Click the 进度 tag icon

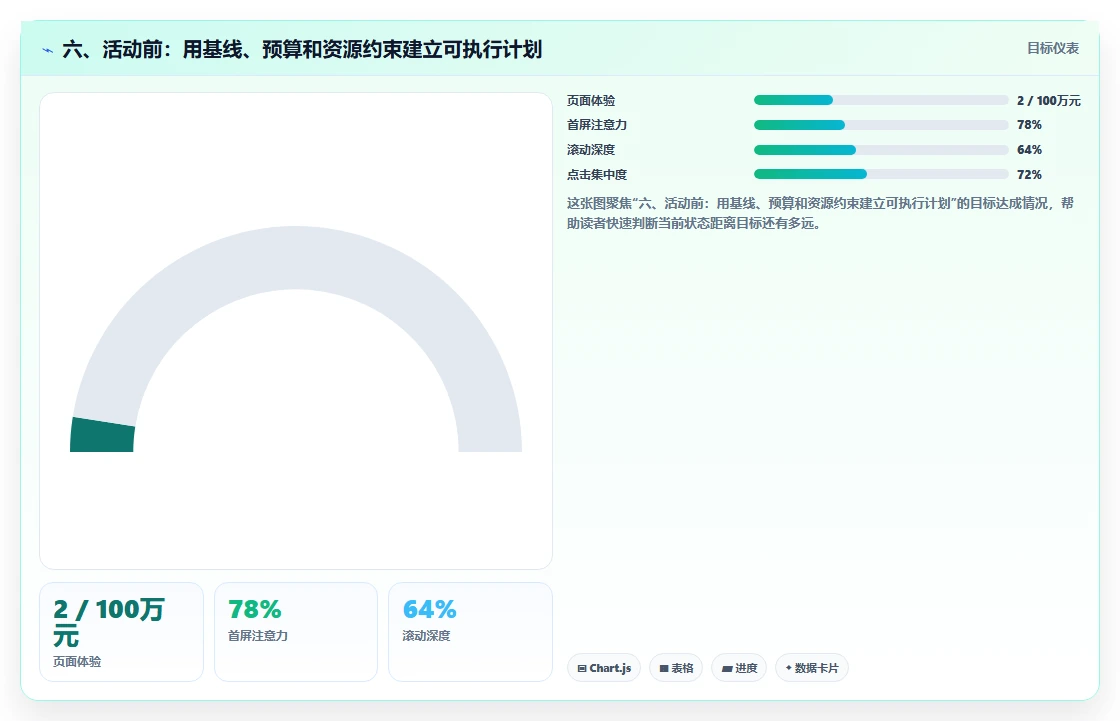[x=726, y=669]
